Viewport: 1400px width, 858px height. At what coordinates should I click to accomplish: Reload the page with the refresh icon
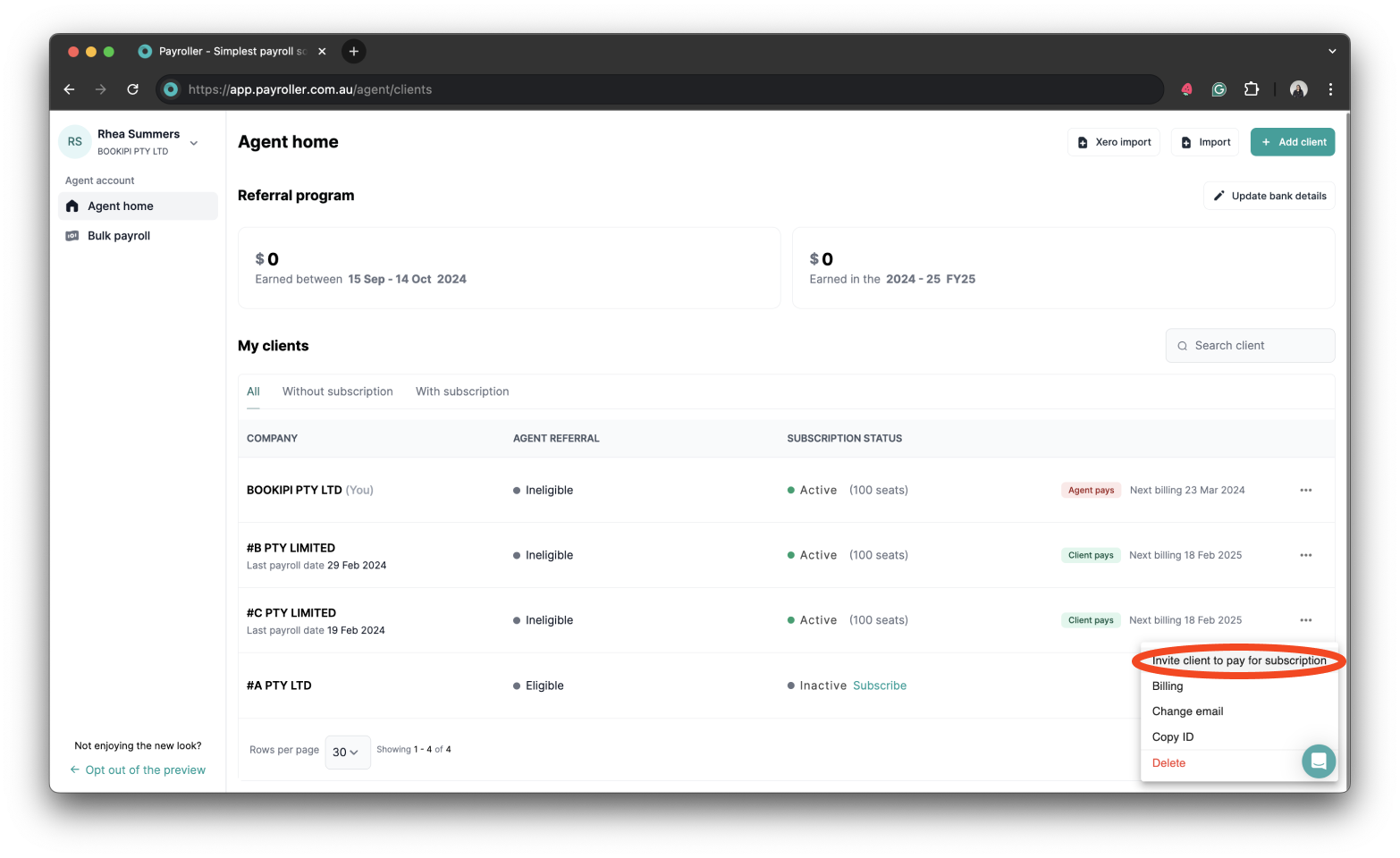(x=132, y=89)
